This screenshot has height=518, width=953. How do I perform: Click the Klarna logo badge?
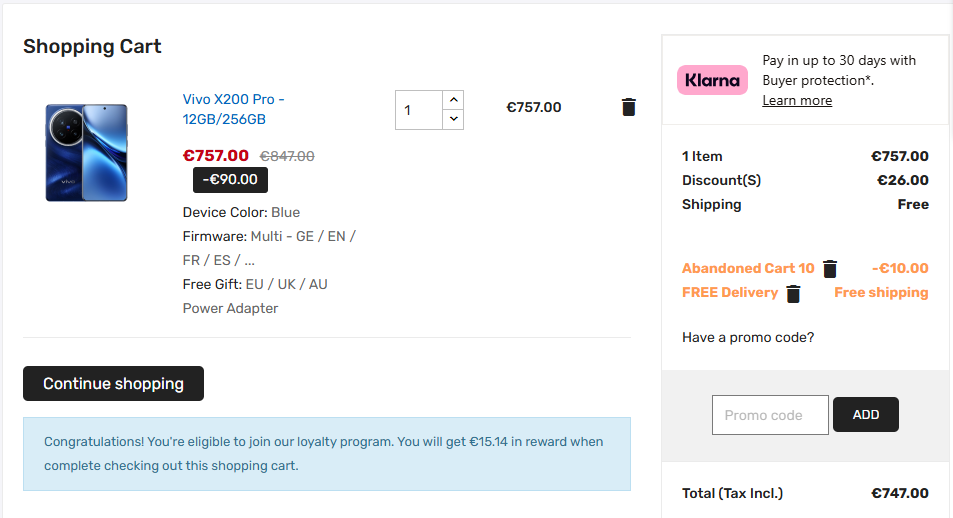coord(712,80)
